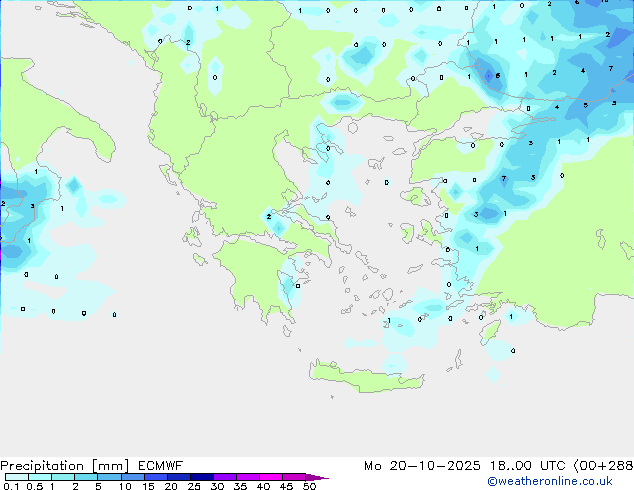The width and height of the screenshot is (634, 490).
Task: Click the '0.1' legend tick label
Action: point(11,486)
